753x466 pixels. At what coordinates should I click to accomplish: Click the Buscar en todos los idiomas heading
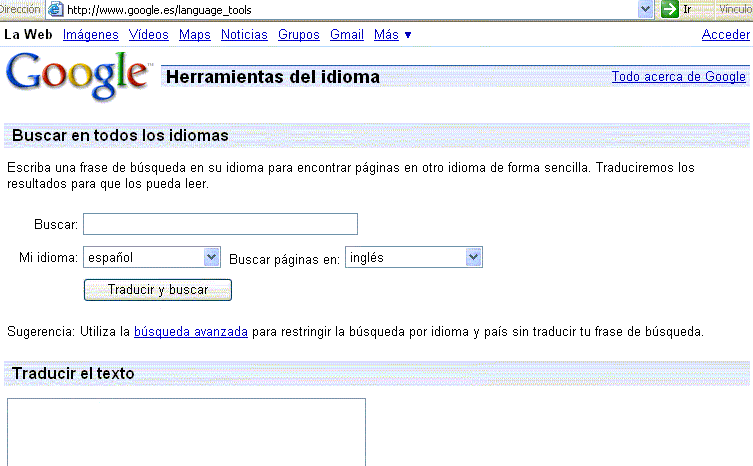pos(120,135)
